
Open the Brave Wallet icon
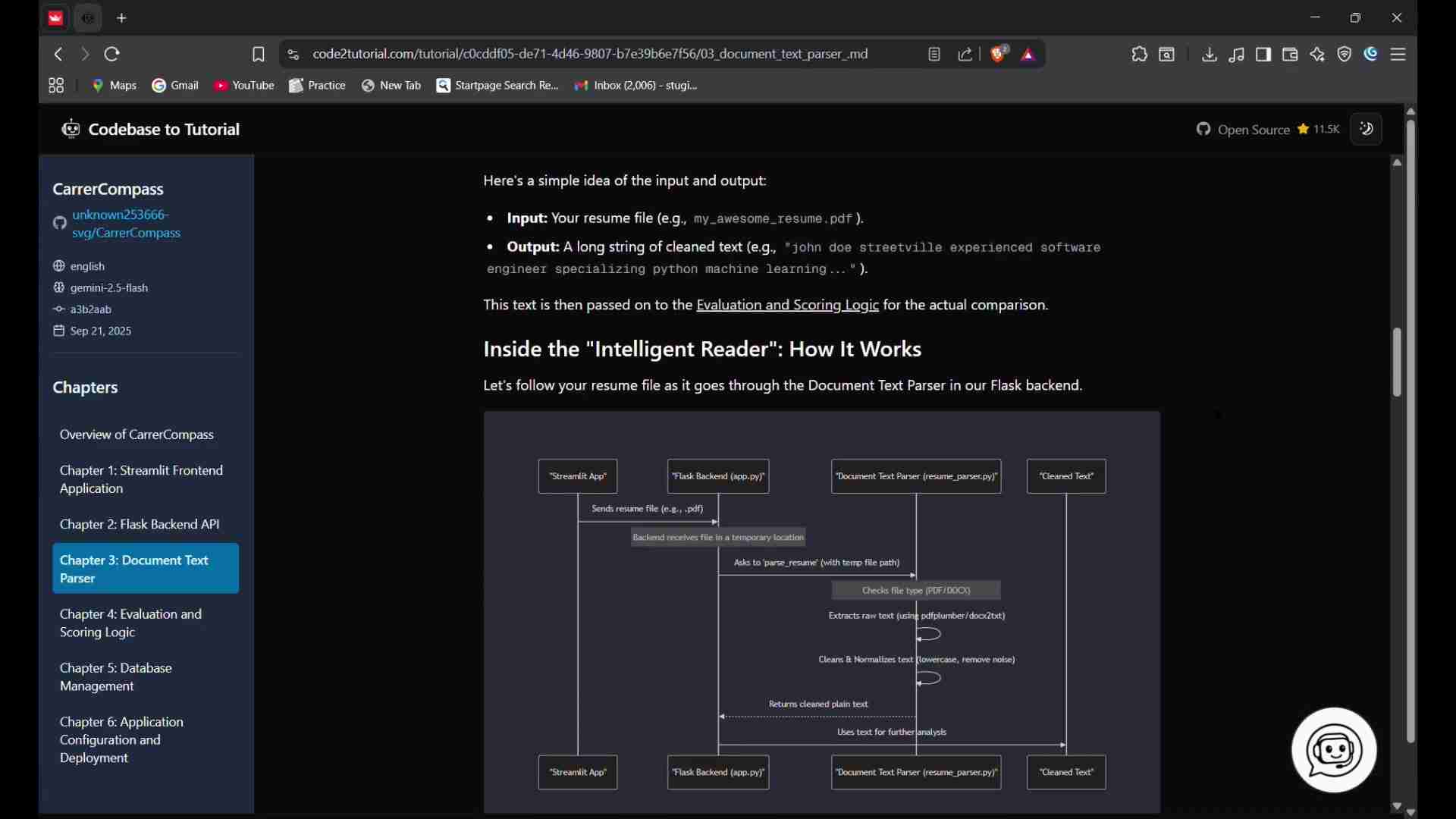1291,55
